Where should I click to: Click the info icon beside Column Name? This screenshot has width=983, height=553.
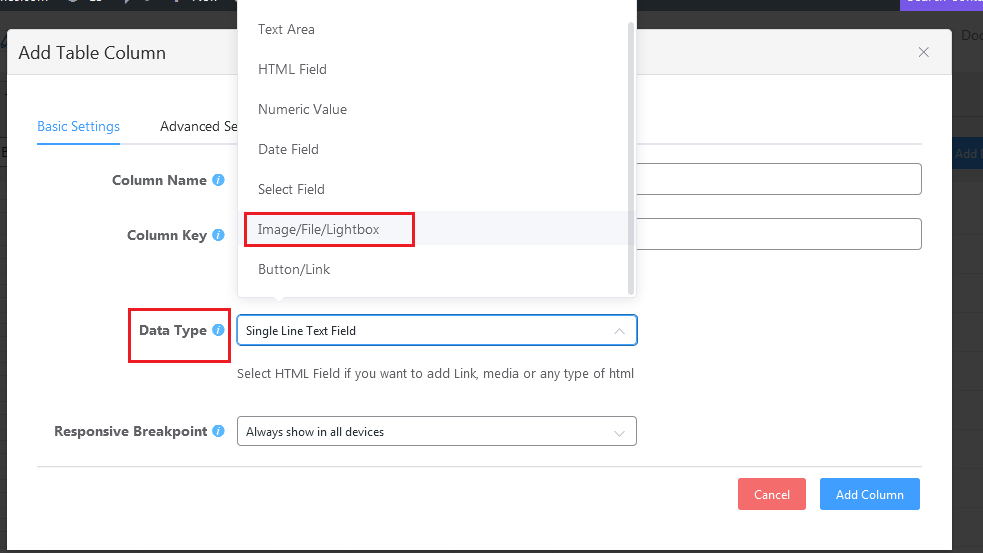click(x=218, y=181)
